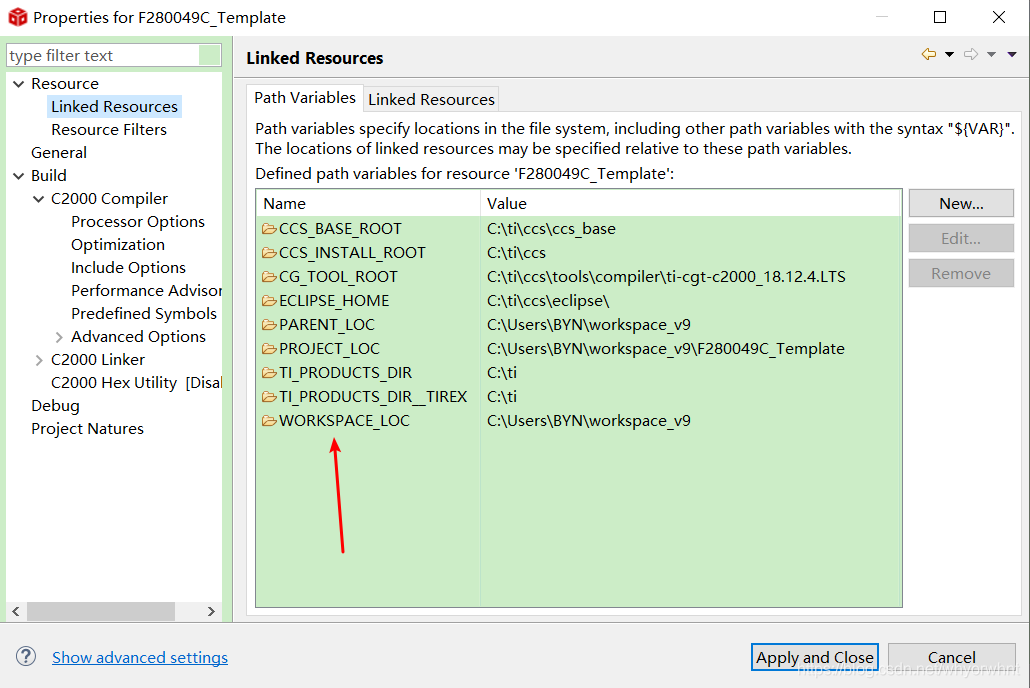
Task: Select Project Natures in the tree
Action: pyautogui.click(x=87, y=428)
